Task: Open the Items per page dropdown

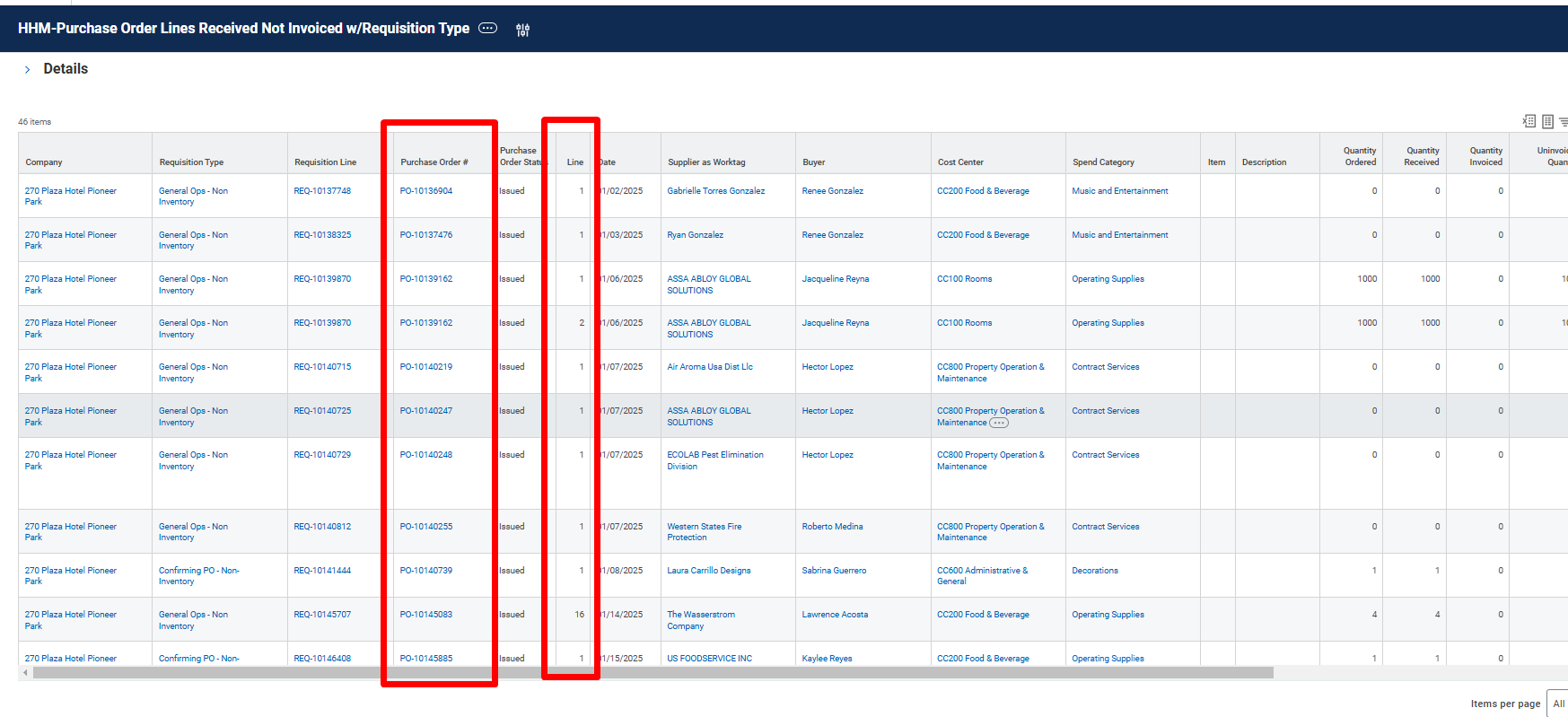Action: [1558, 704]
